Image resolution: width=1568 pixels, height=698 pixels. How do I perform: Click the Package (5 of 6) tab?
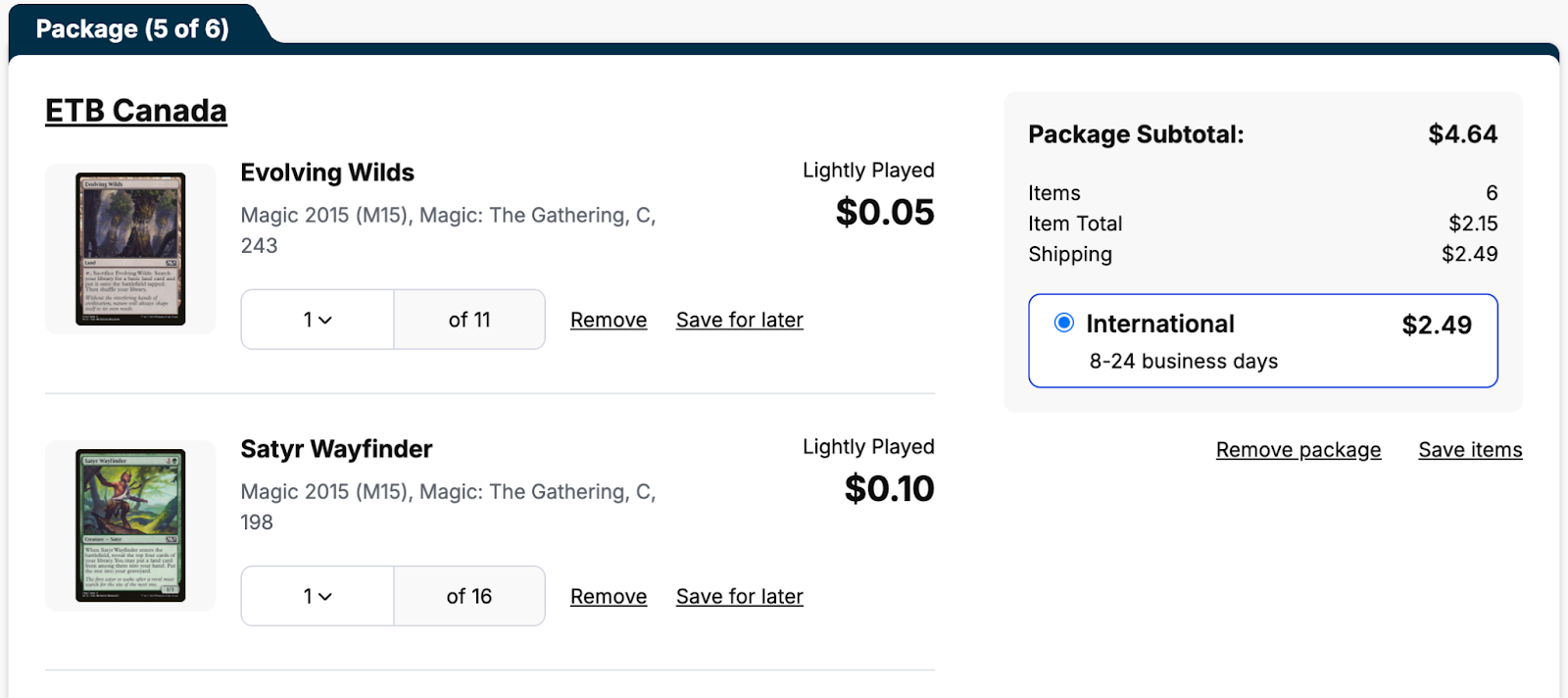132,28
